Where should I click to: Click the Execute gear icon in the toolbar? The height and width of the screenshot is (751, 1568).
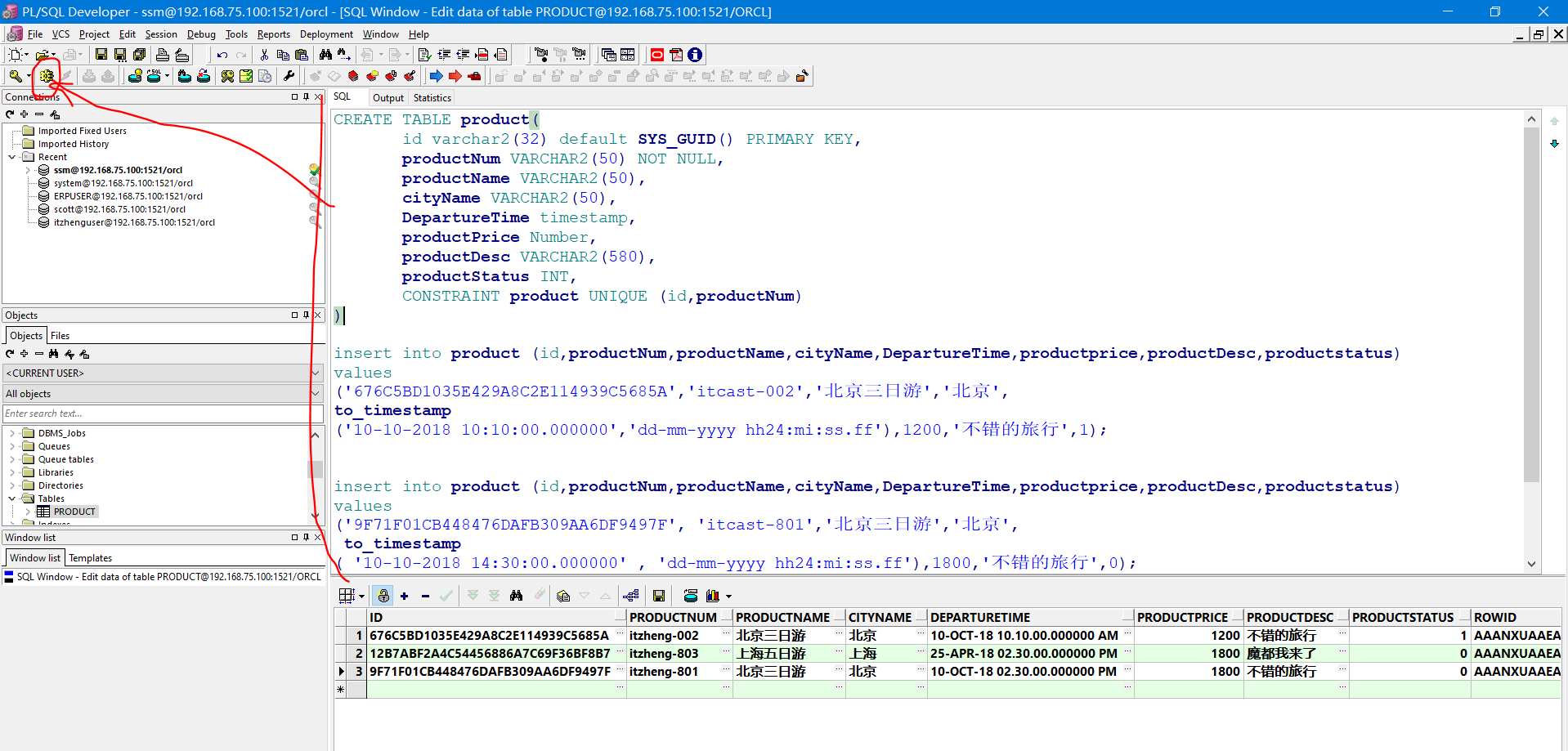tap(47, 76)
